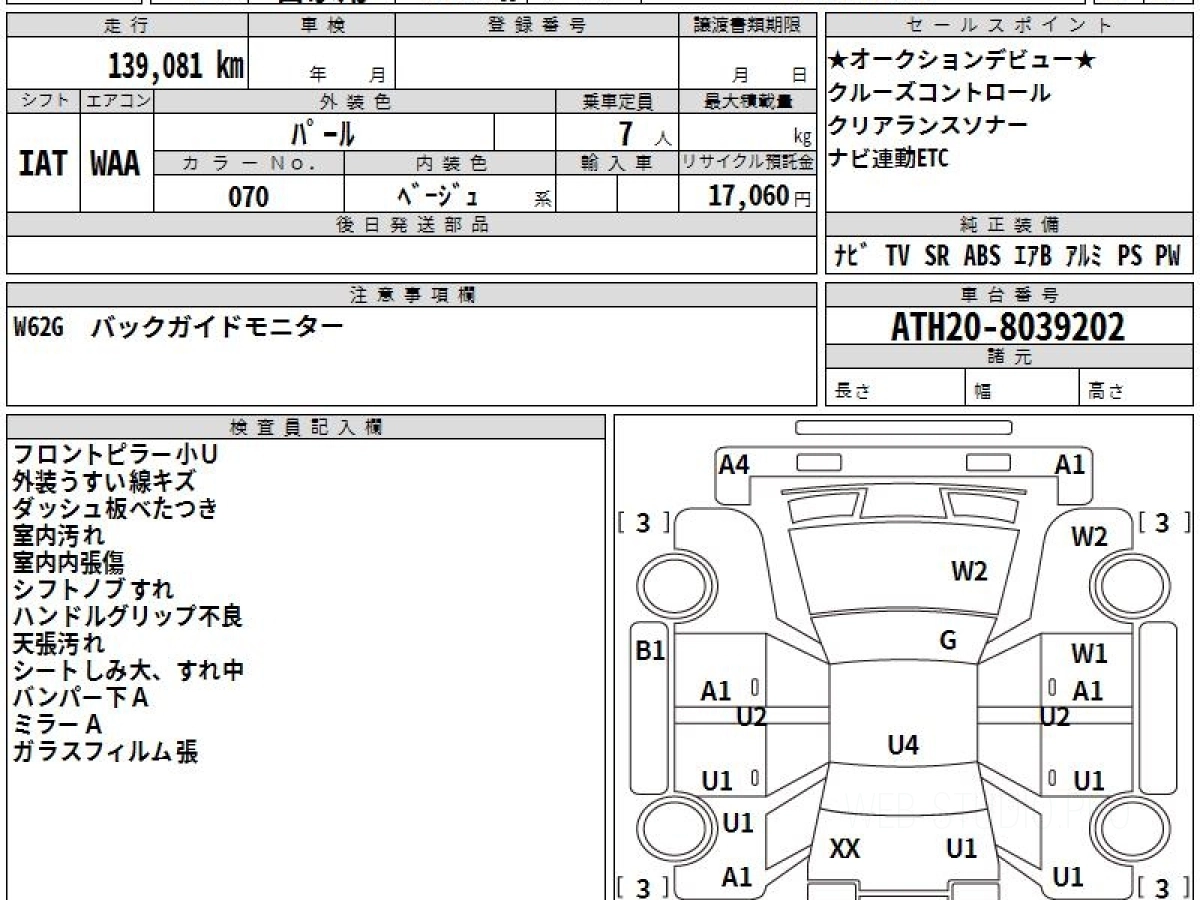Click the 検査員記入欄 header

pyautogui.click(x=306, y=427)
